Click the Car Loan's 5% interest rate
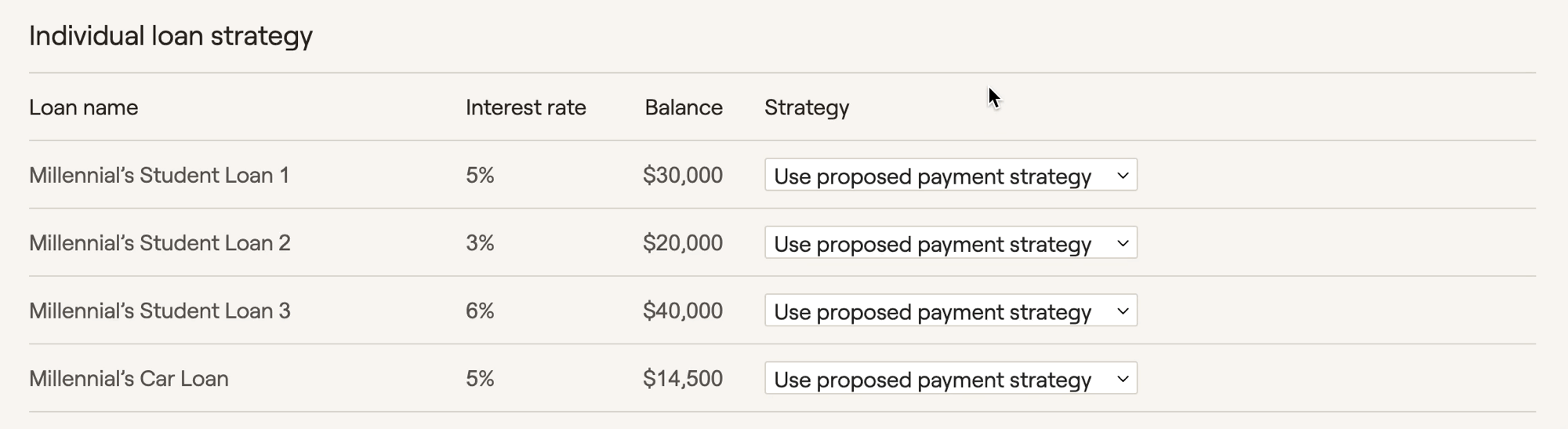The height and width of the screenshot is (429, 1568). click(x=480, y=379)
